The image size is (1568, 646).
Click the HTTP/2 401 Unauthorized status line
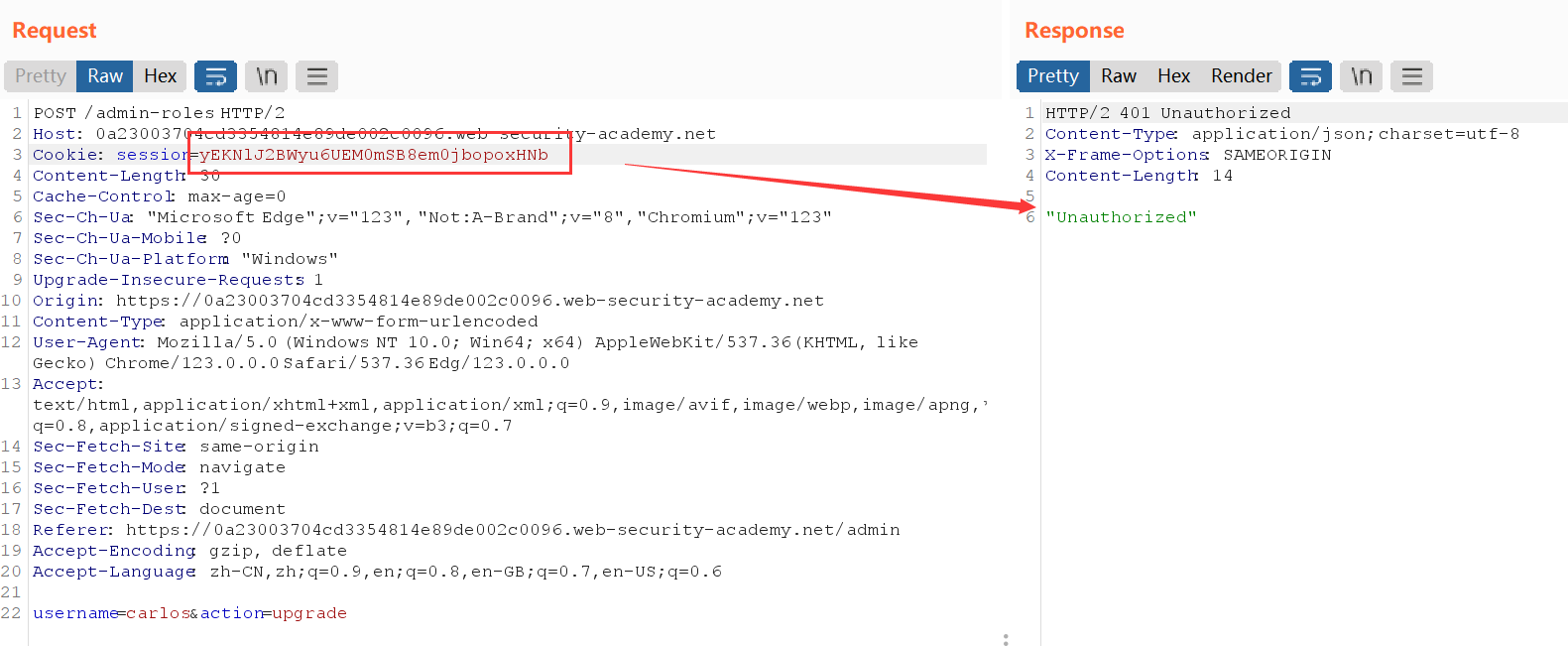click(x=1167, y=113)
